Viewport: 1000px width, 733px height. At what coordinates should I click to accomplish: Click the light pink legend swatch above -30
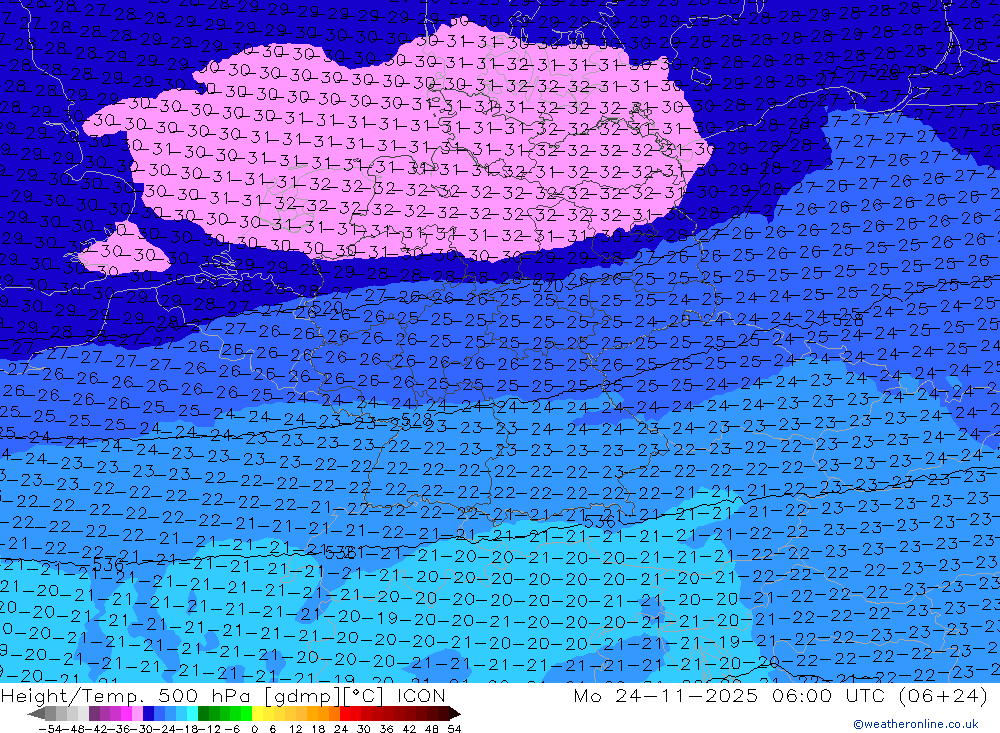pyautogui.click(x=137, y=713)
